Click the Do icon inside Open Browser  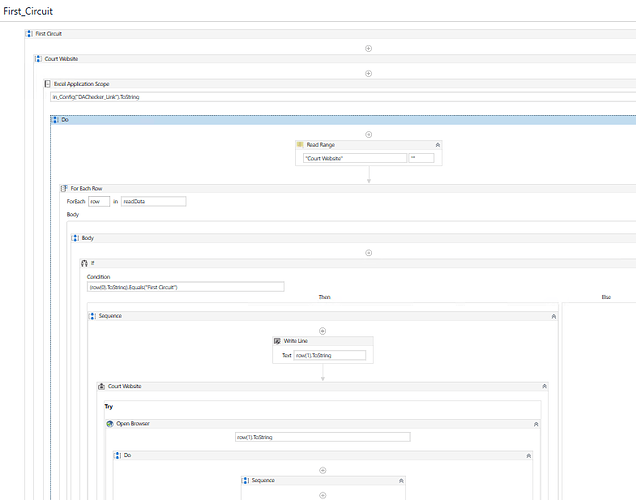click(118, 455)
